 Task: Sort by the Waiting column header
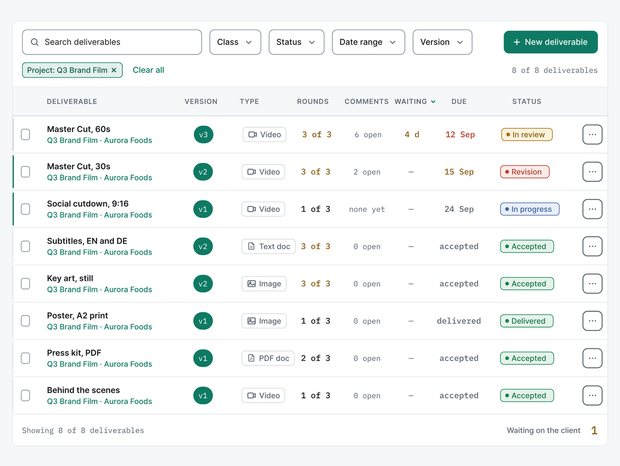tap(415, 102)
